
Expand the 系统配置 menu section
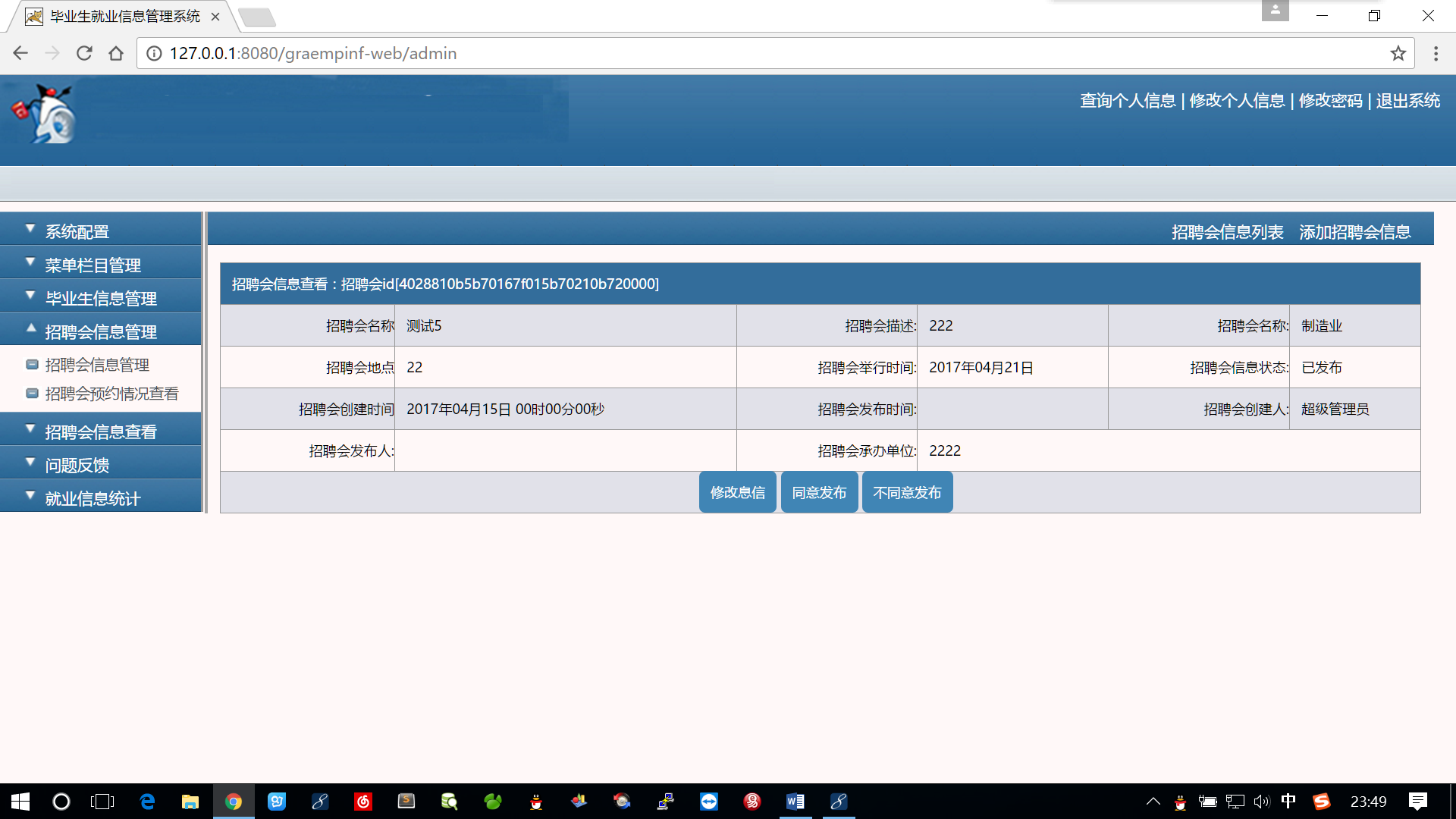point(77,231)
